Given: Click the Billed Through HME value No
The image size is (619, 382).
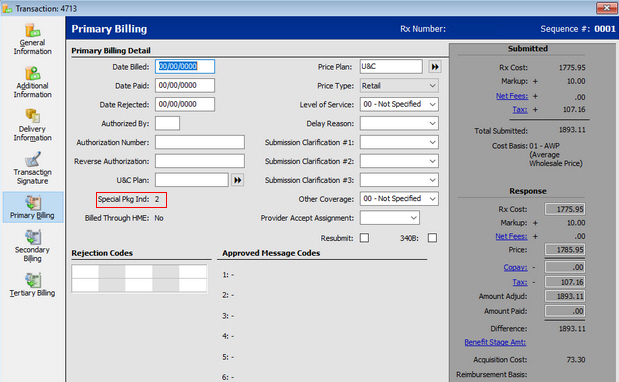Looking at the screenshot, I should [x=159, y=218].
